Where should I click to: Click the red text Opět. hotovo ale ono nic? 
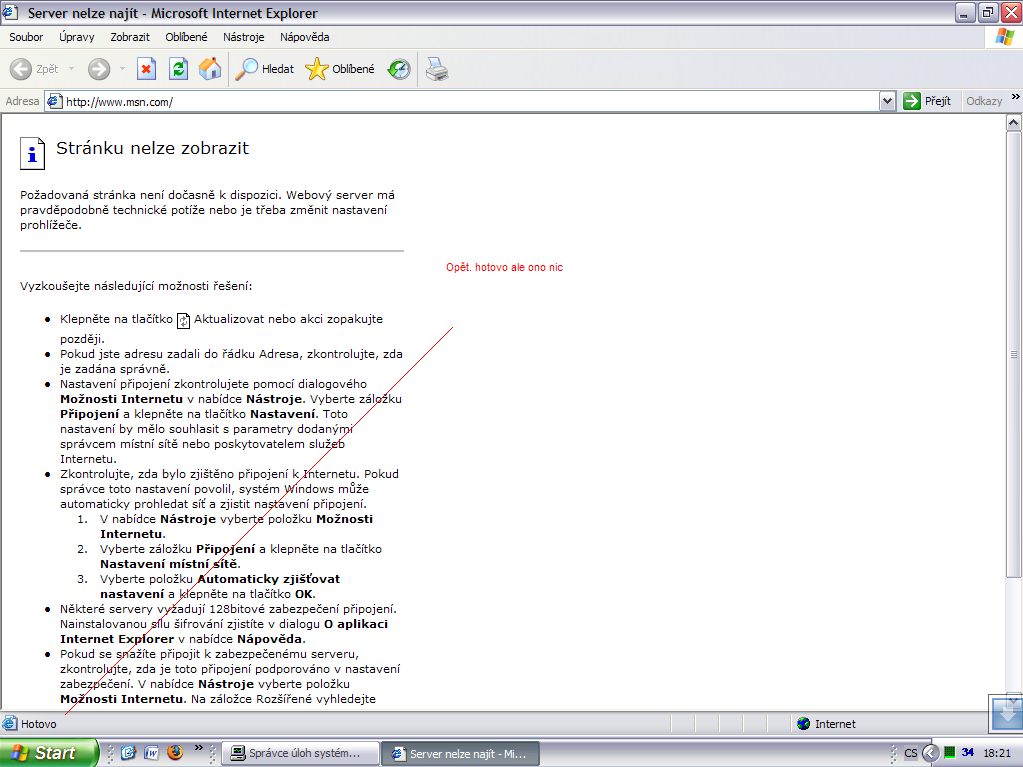(504, 267)
